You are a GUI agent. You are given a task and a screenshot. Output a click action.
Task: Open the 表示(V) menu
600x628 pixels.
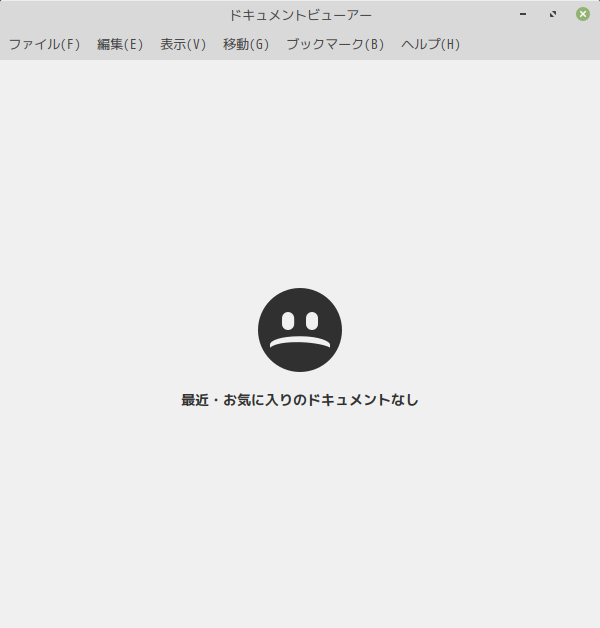(183, 44)
